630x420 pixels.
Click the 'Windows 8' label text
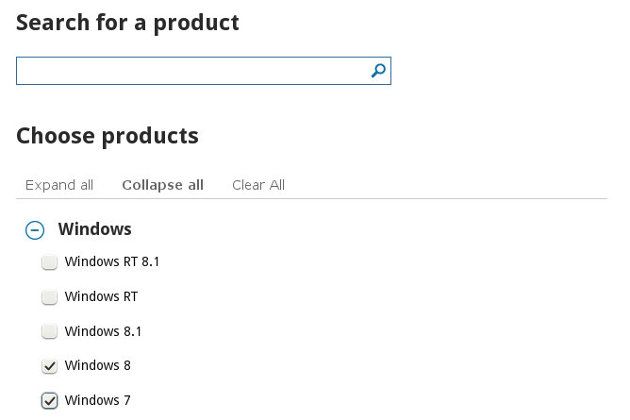pos(97,366)
